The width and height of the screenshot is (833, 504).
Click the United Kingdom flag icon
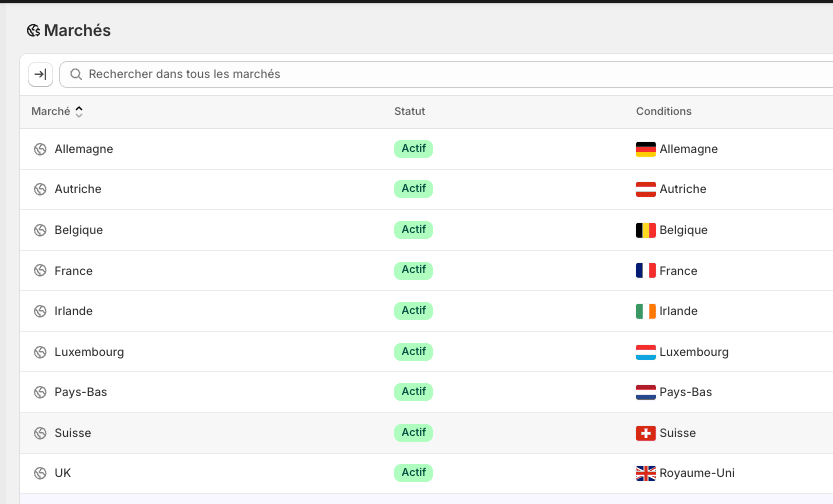[645, 473]
